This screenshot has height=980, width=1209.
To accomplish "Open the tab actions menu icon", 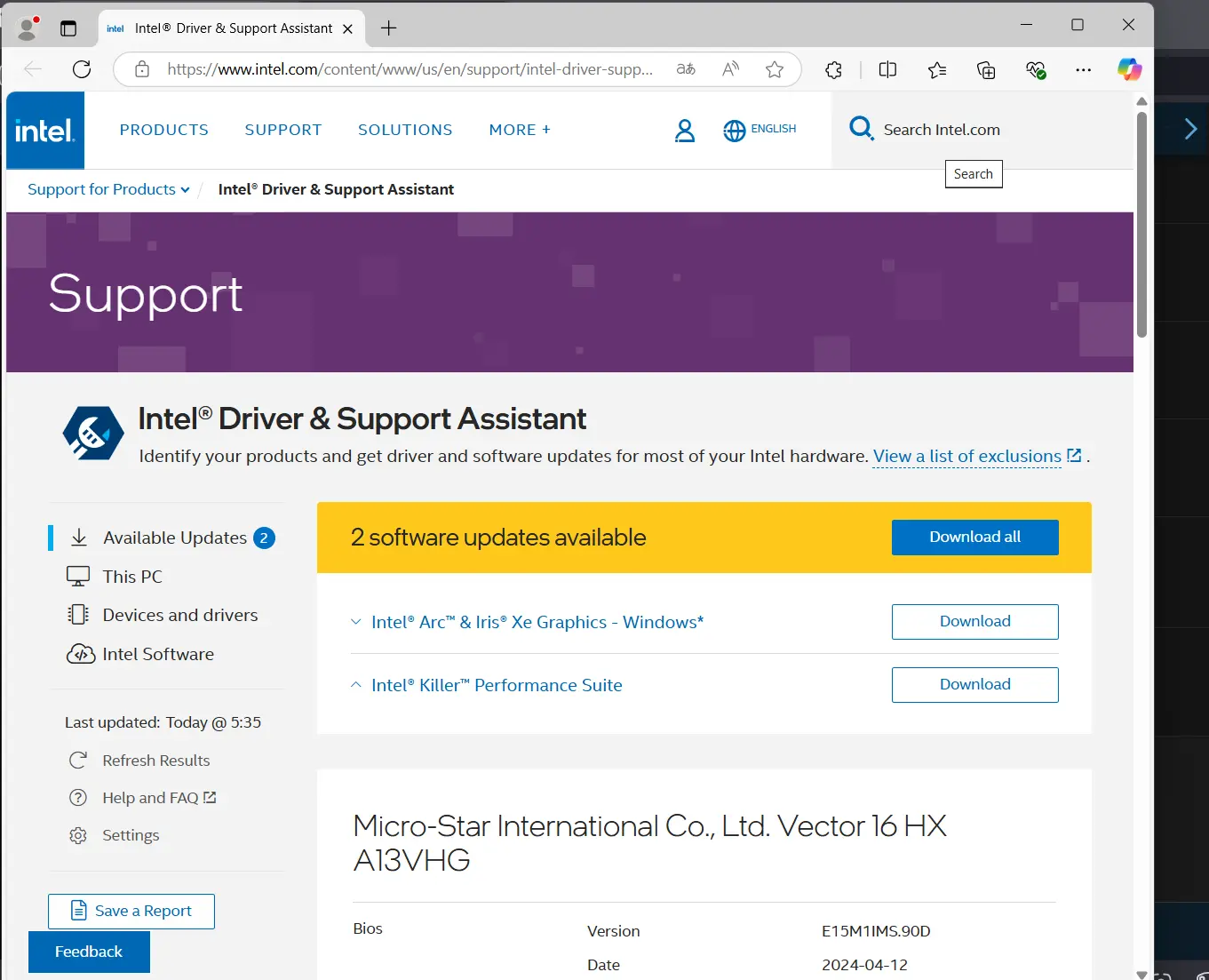I will [x=68, y=28].
